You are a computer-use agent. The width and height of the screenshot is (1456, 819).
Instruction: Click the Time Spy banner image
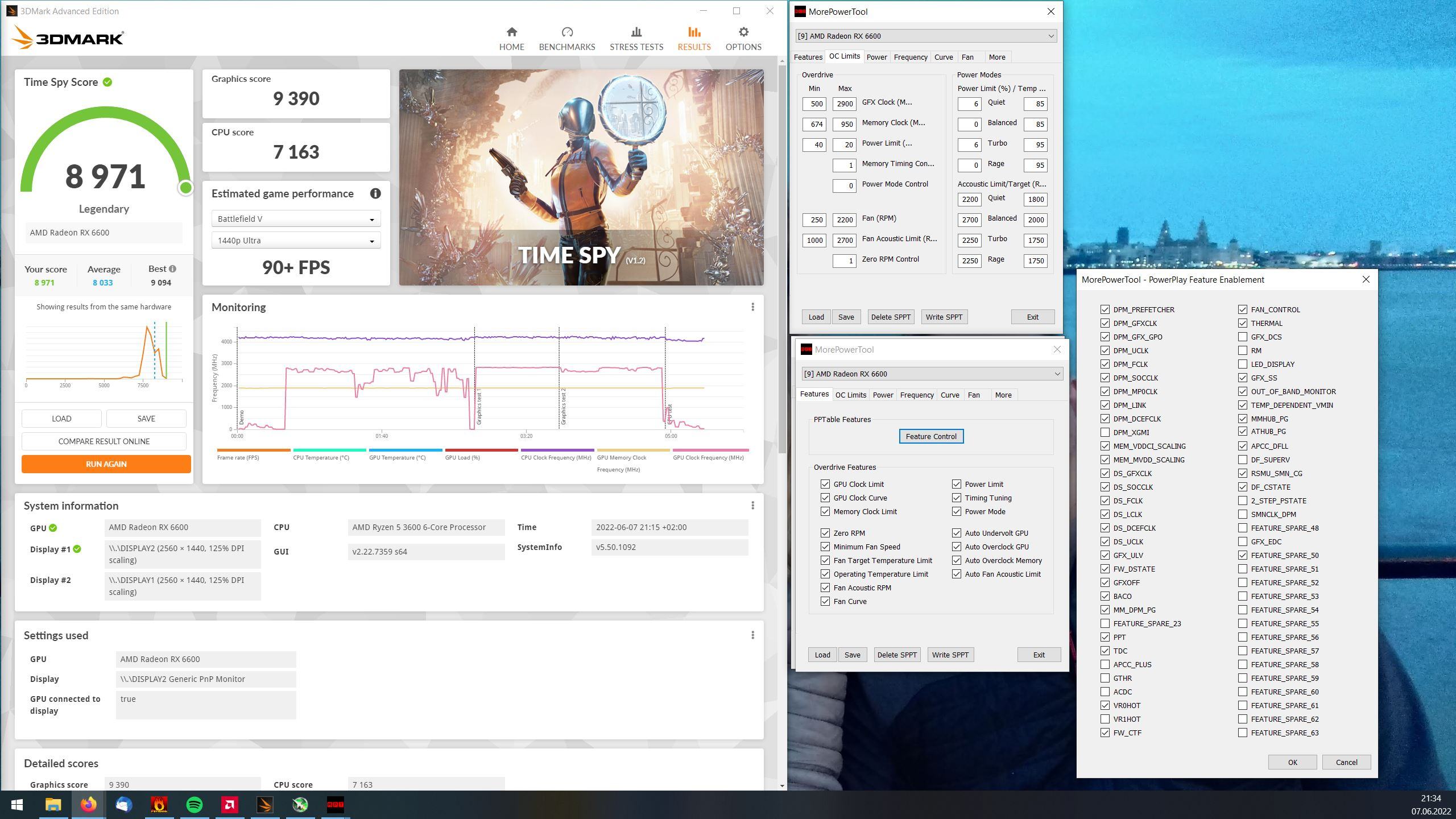click(x=581, y=177)
